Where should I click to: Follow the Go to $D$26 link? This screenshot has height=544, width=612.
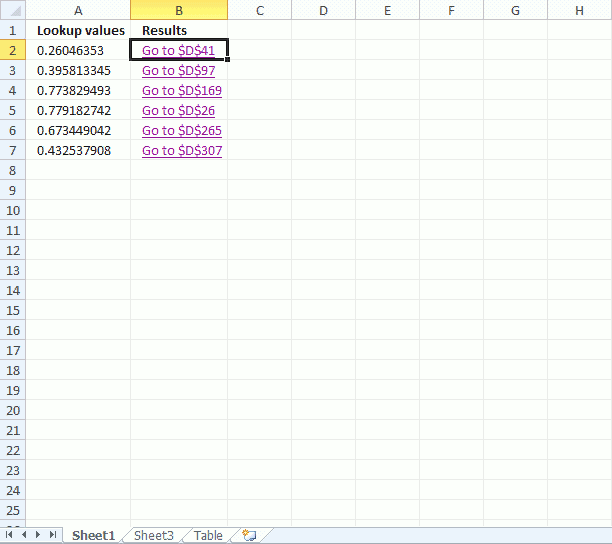(x=178, y=110)
